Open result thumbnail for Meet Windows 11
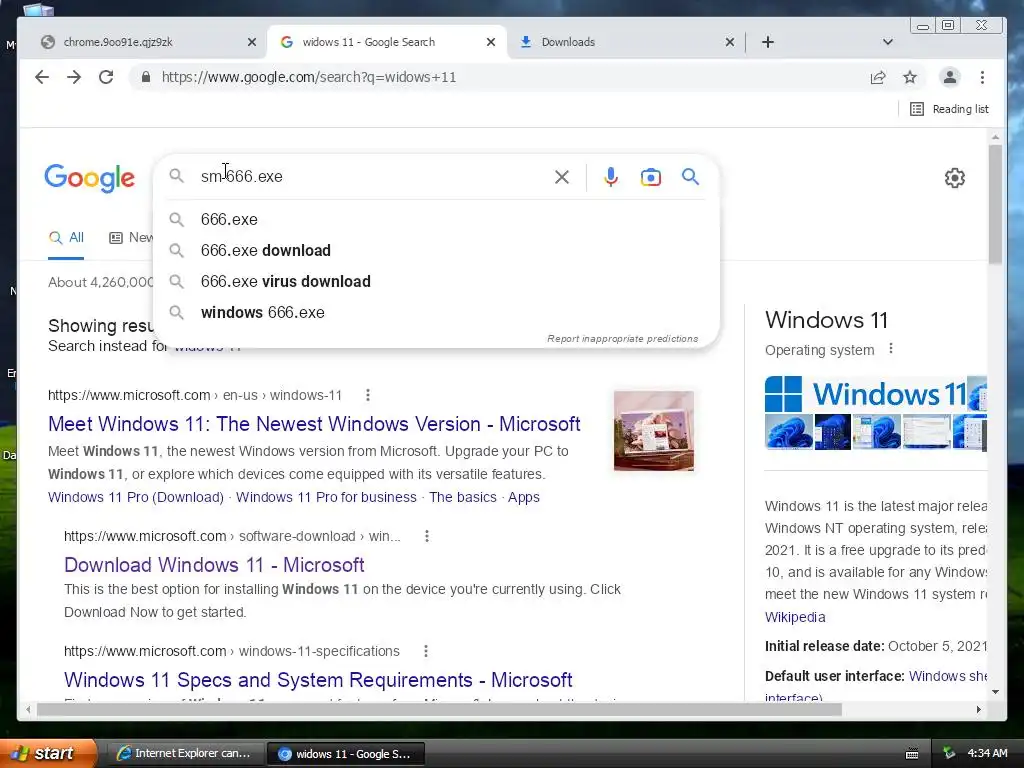The image size is (1024, 768). click(654, 430)
